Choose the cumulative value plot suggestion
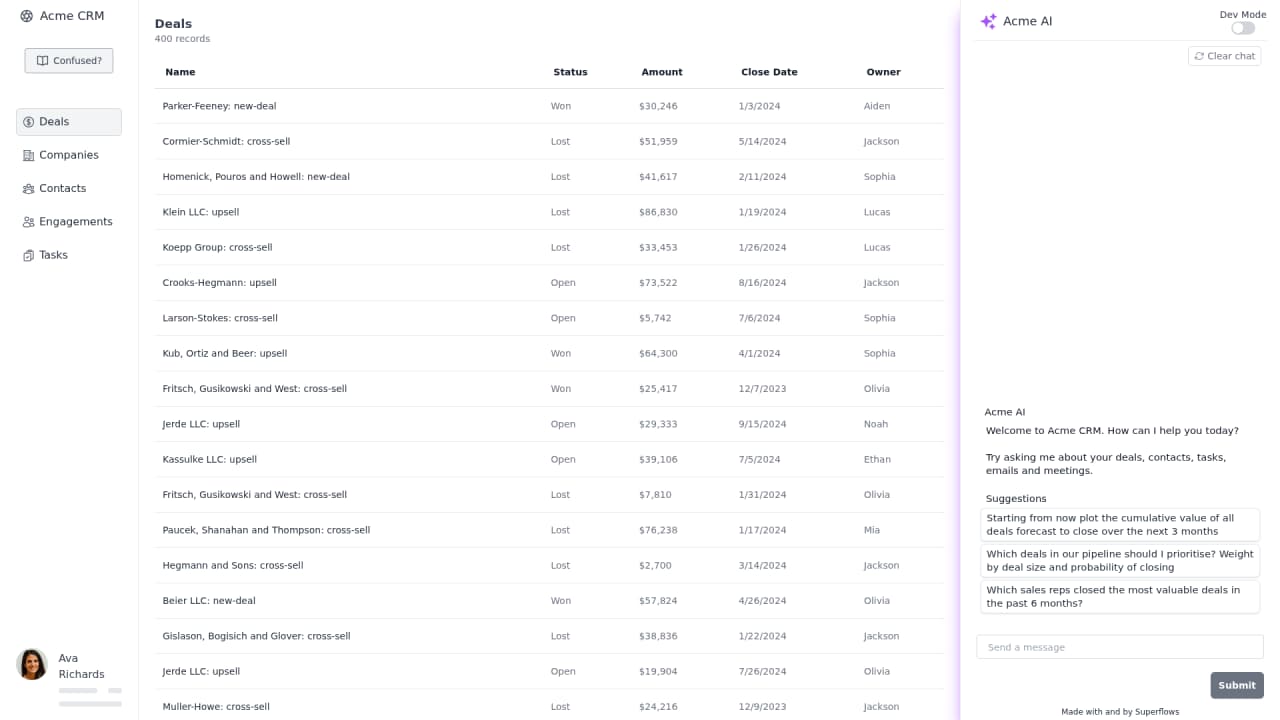The height and width of the screenshot is (720, 1280). pyautogui.click(x=1120, y=525)
